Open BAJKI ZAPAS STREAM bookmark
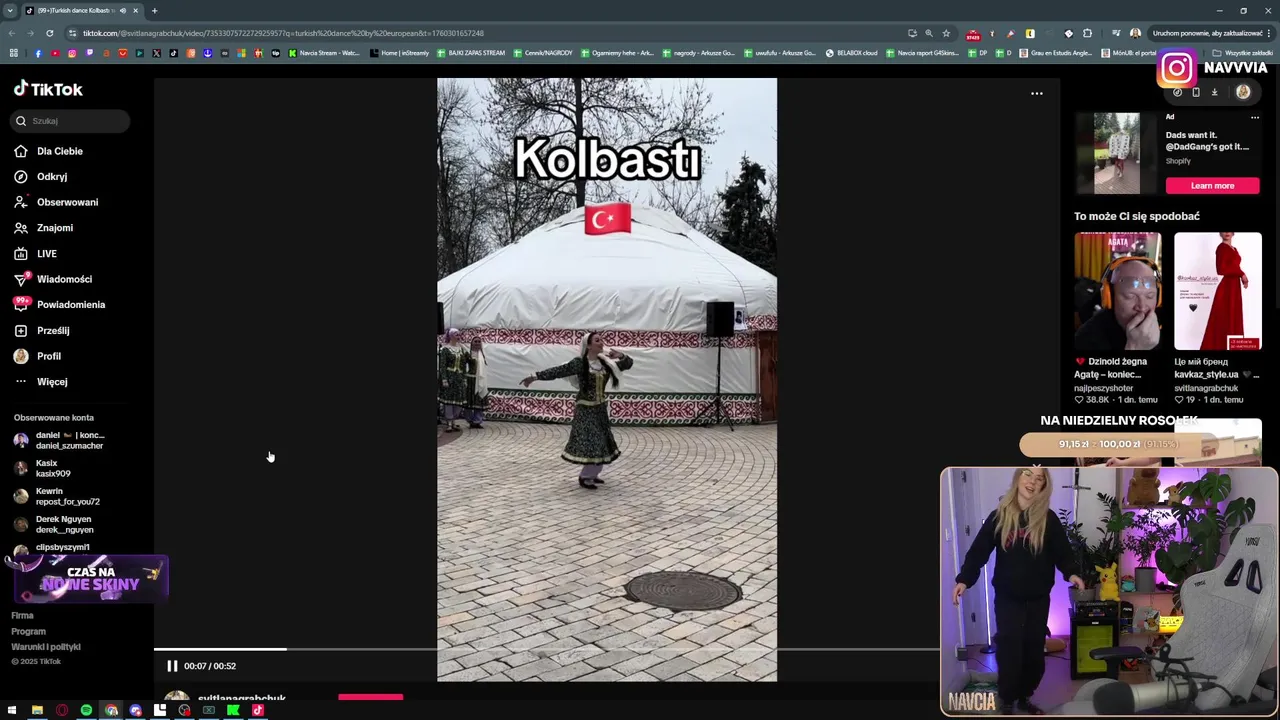 tap(472, 53)
